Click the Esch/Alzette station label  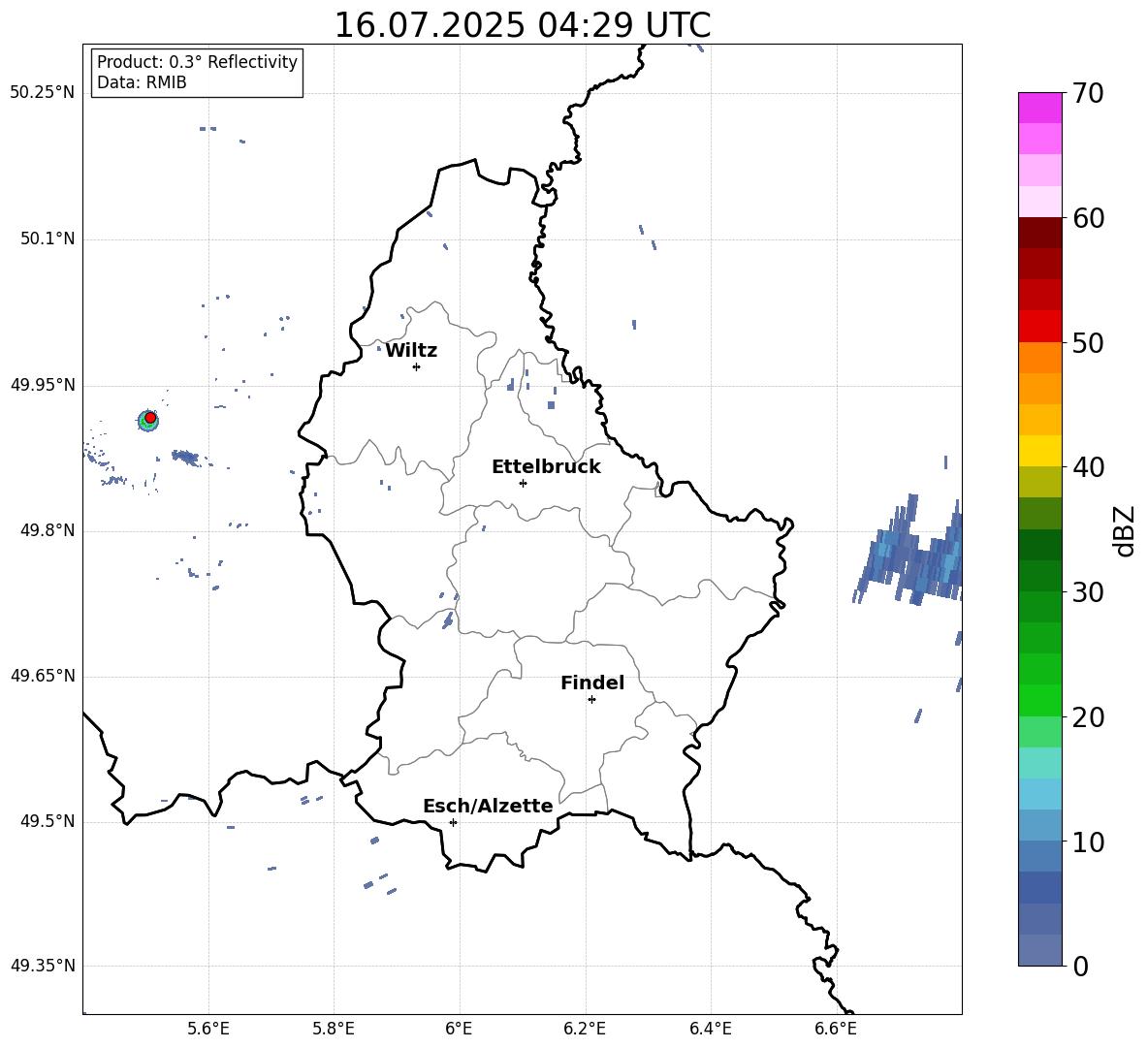click(488, 806)
